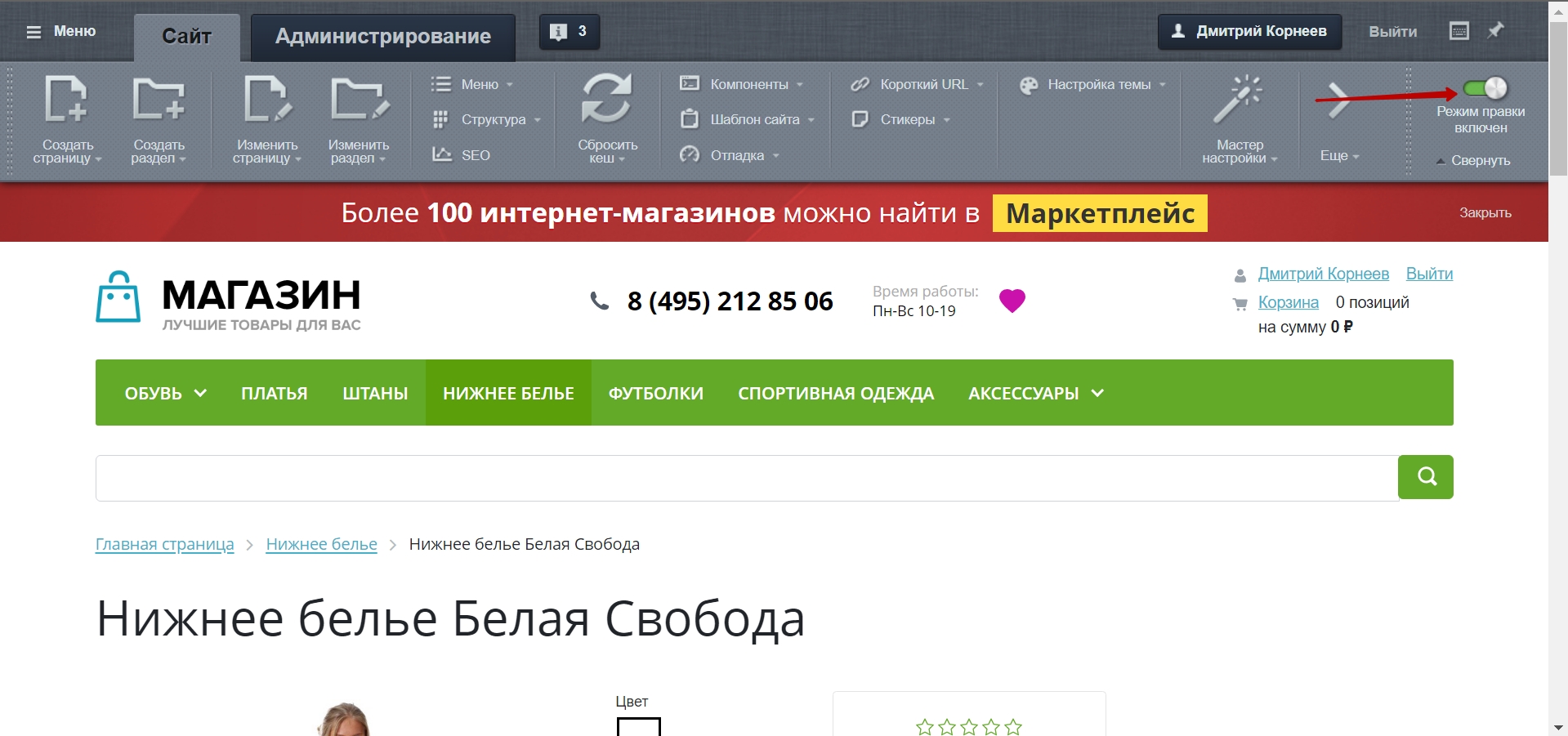This screenshot has height=736, width=1568.
Task: Toggle the edit mode switch off
Action: click(x=1485, y=88)
